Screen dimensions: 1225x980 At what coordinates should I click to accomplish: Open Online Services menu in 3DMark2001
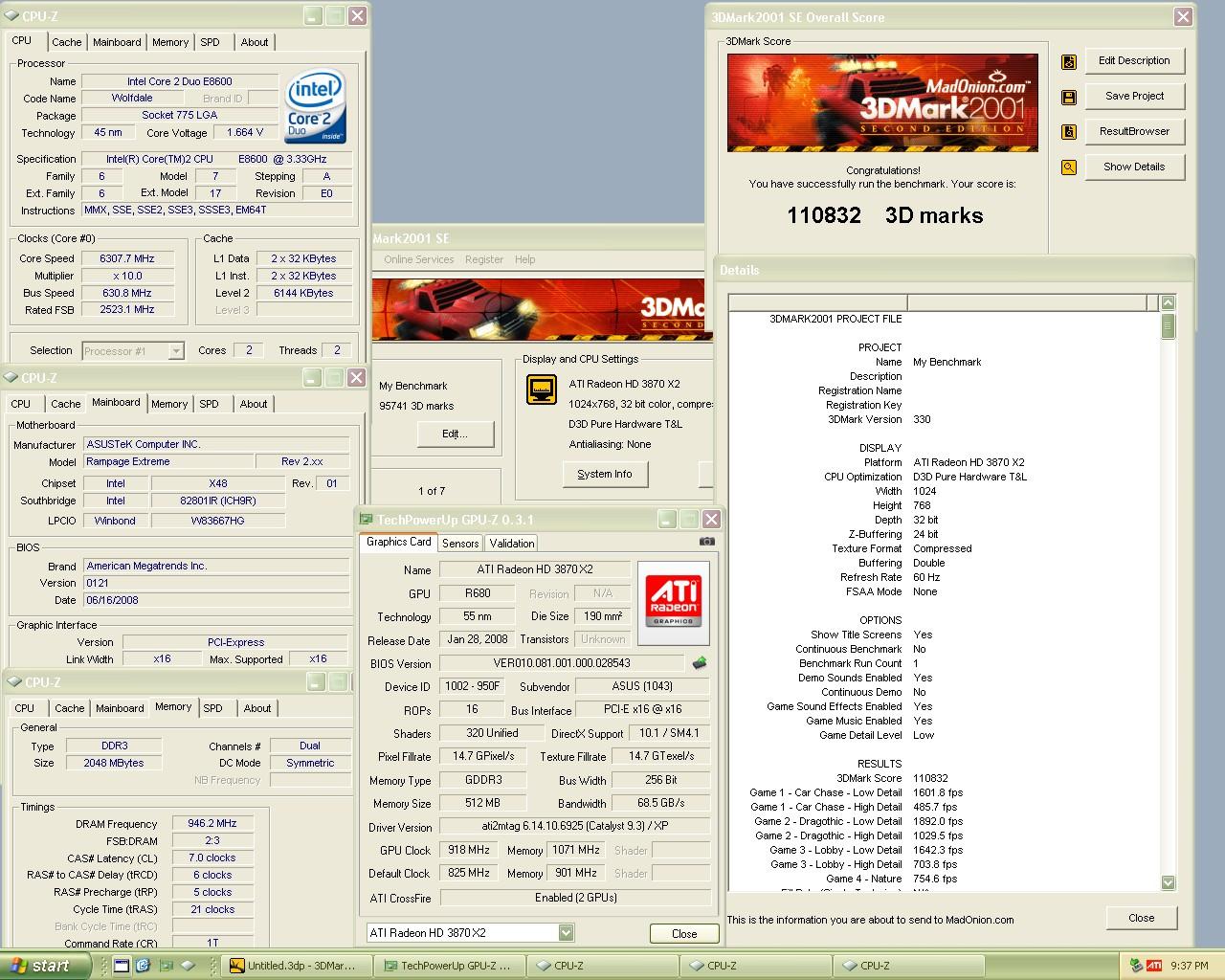419,259
